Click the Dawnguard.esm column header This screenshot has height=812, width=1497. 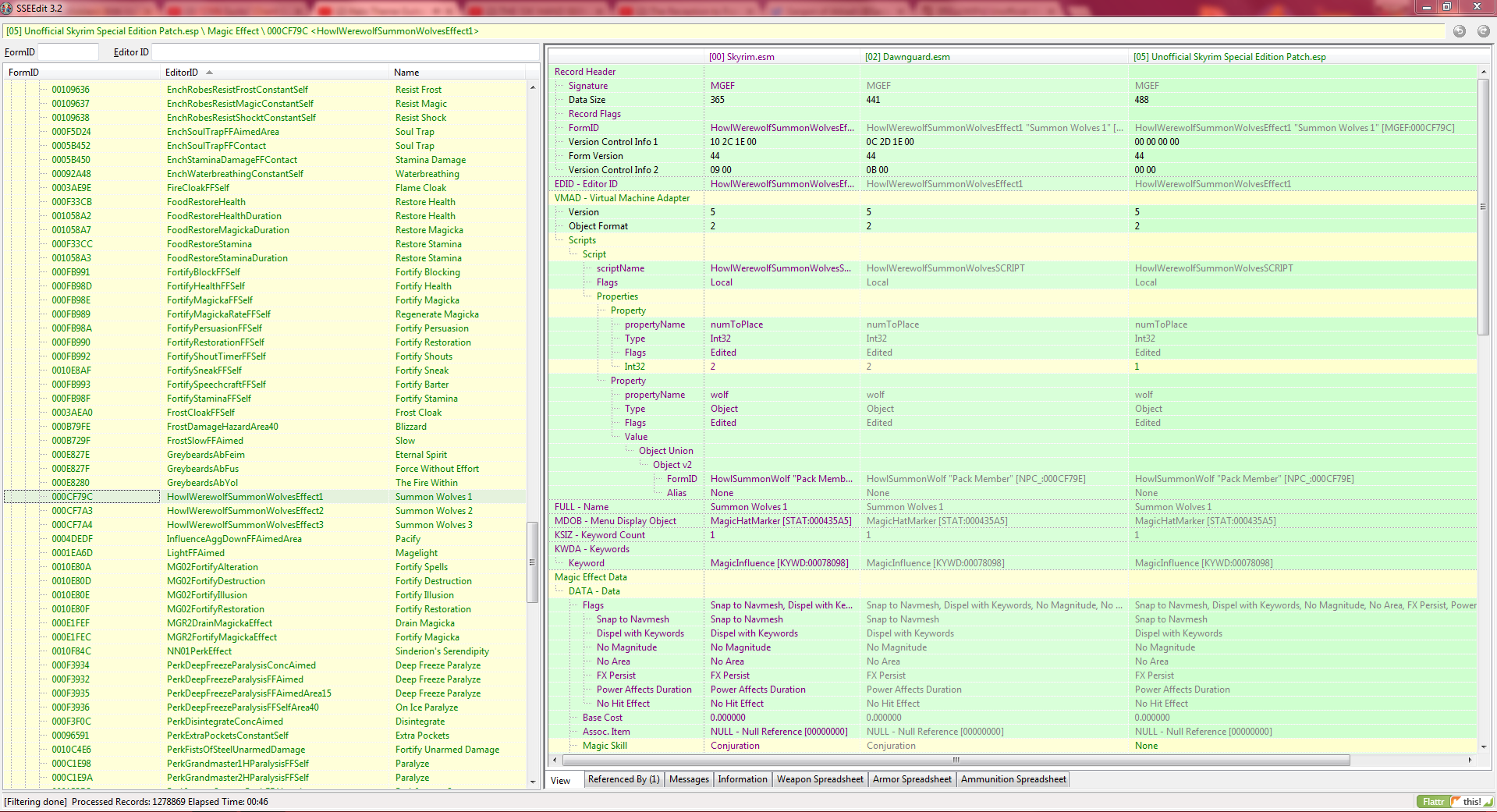coord(907,57)
